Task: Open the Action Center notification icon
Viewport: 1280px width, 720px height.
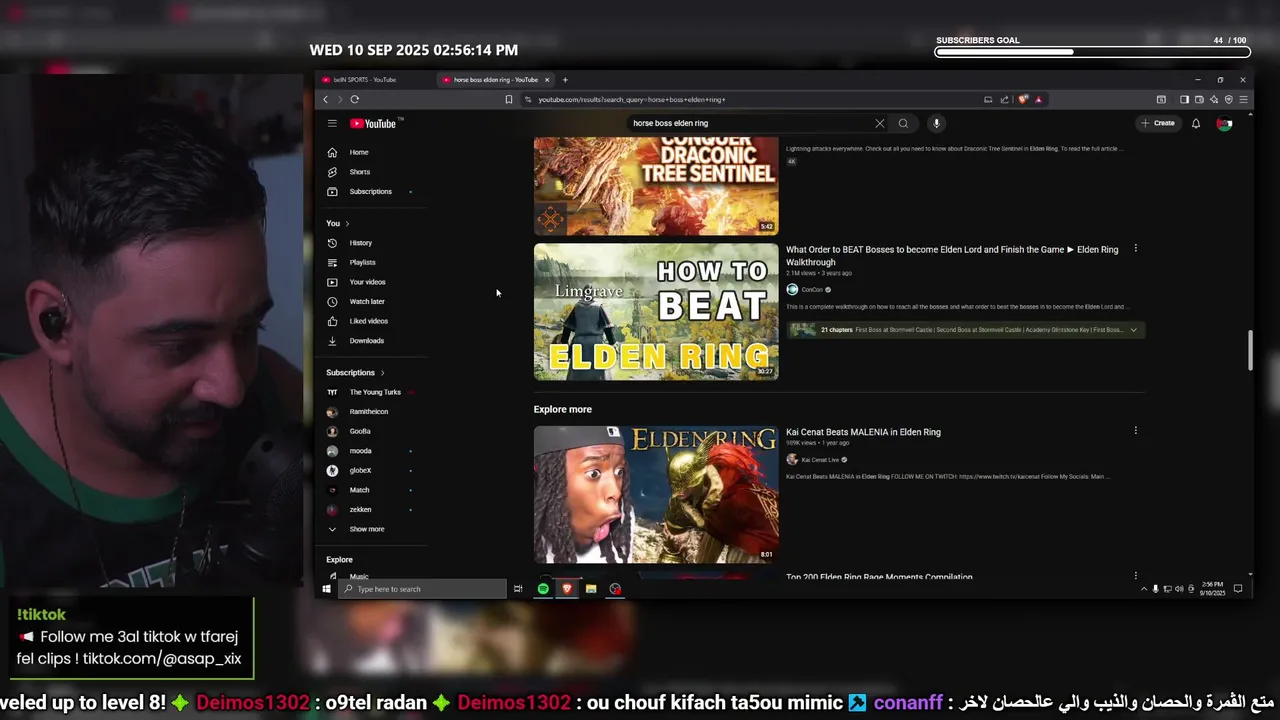Action: click(x=1238, y=589)
